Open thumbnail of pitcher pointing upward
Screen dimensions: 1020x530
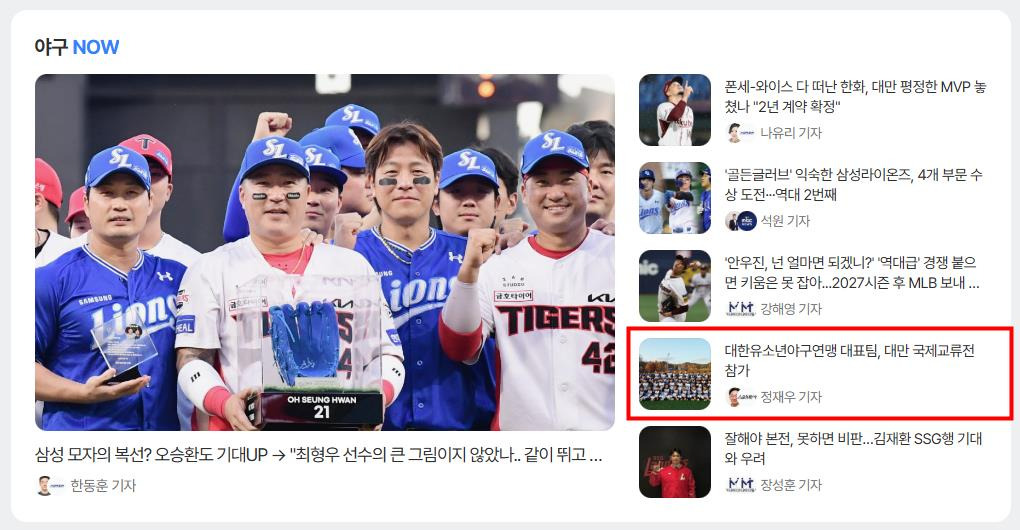tap(675, 110)
